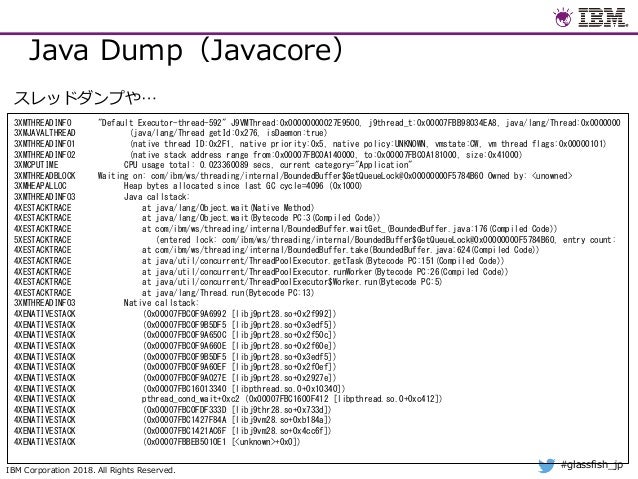Viewport: 638px width, 479px height.
Task: Select the 'ThreadPoolExecutor.runWorker' stack frame
Action: (x=325, y=271)
